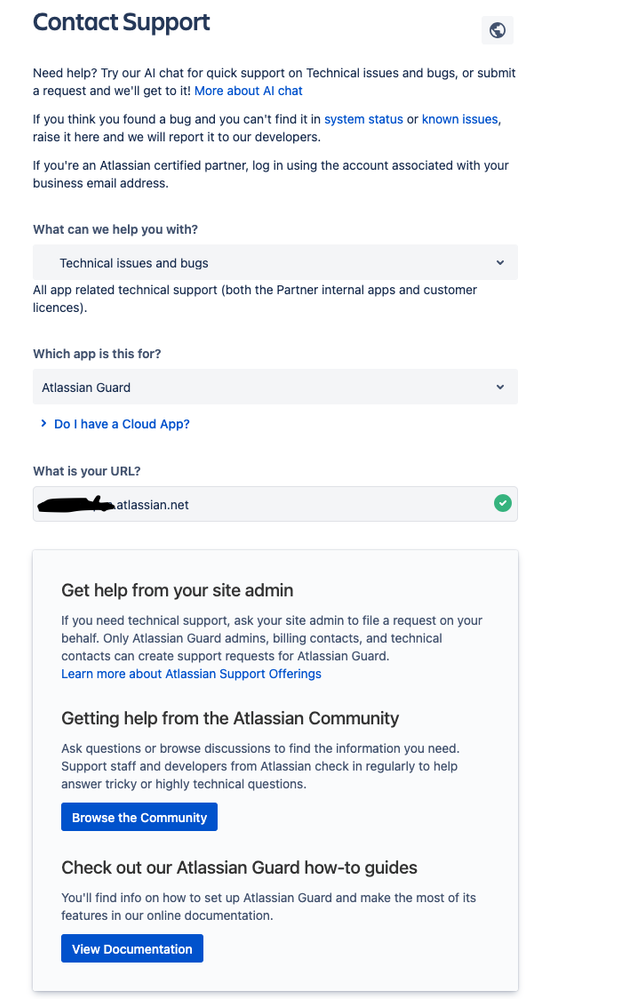
Task: Click the blue arrow next to "Do I have a Cloud App?"
Action: point(43,423)
